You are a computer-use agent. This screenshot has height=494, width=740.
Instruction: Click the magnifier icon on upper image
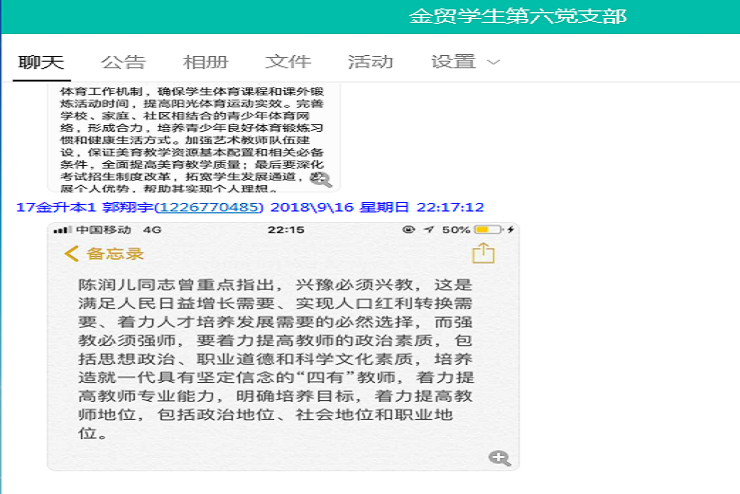click(x=321, y=179)
